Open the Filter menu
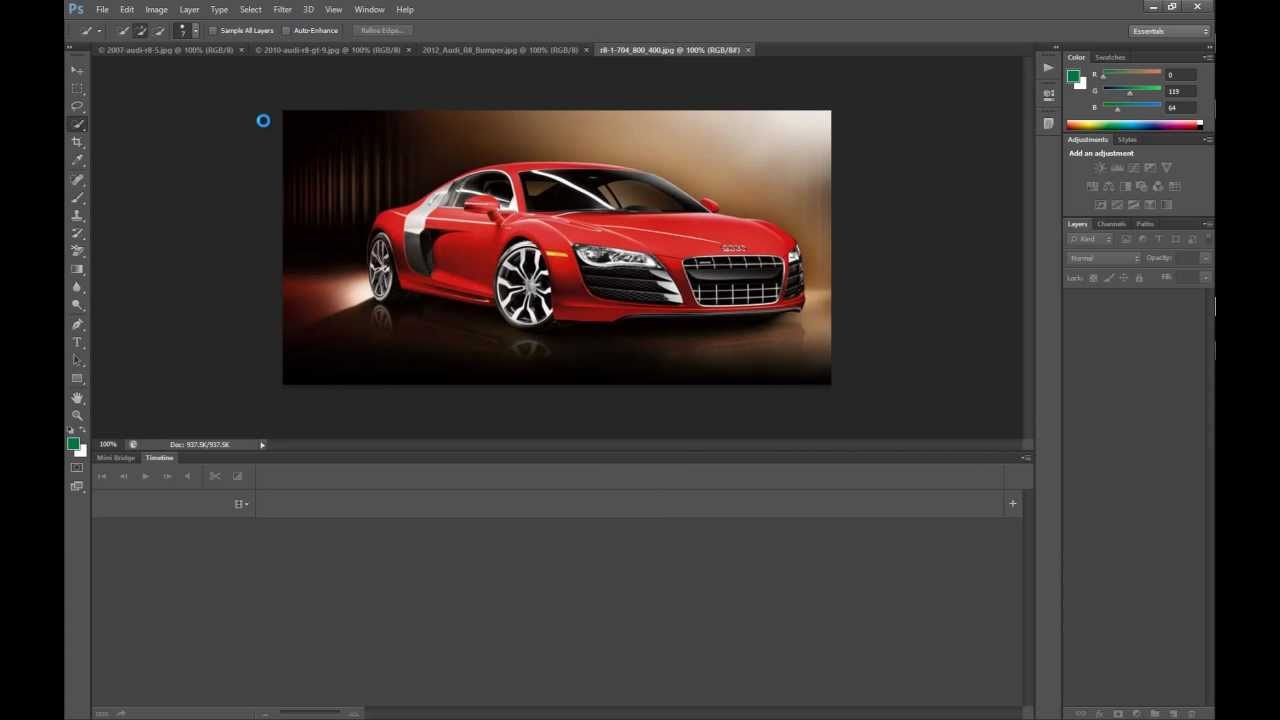 282,9
